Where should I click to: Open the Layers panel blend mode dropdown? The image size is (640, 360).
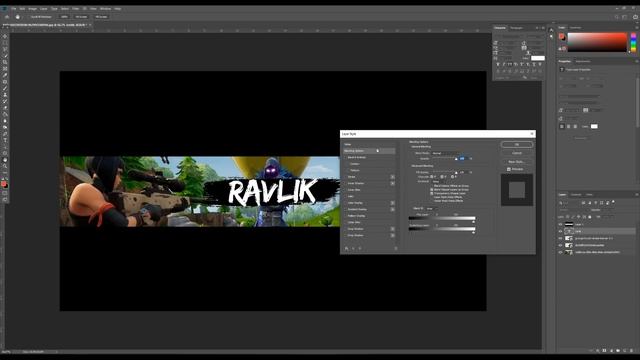573,210
